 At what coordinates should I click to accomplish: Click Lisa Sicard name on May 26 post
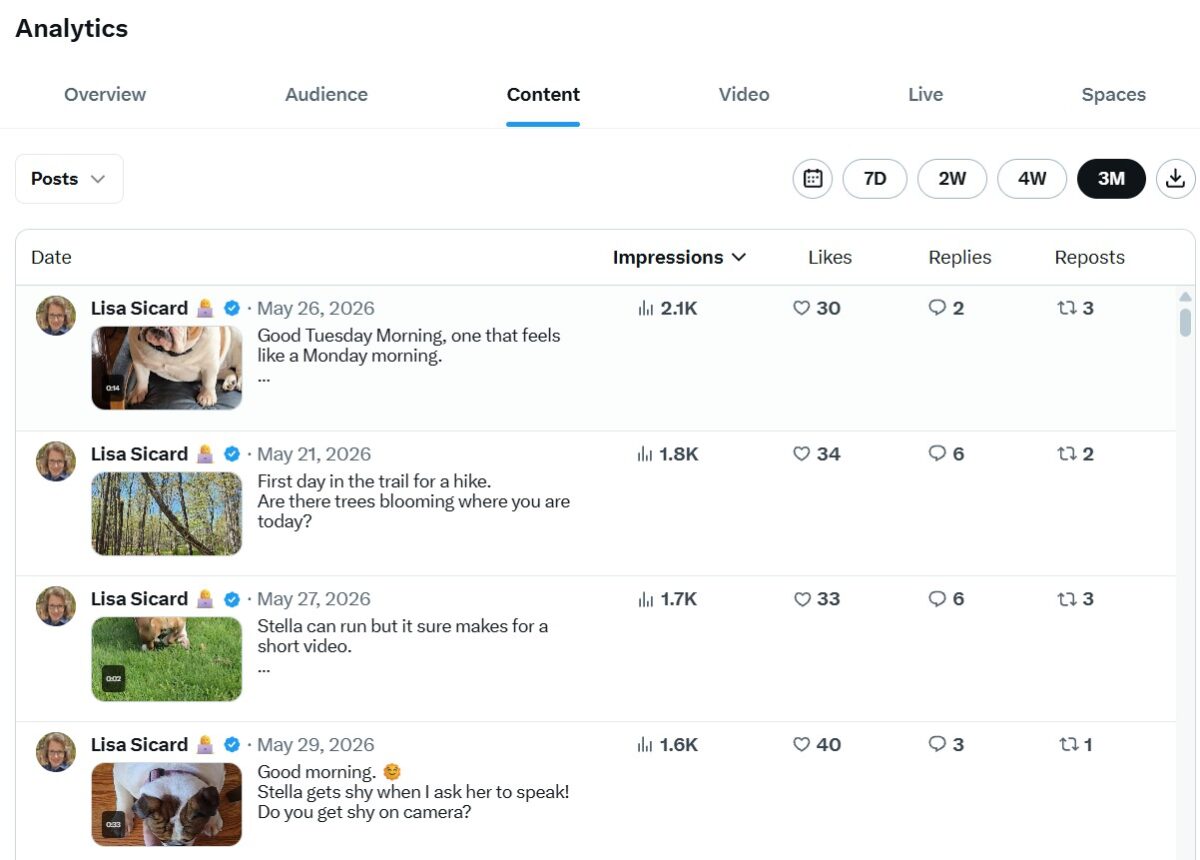point(139,309)
